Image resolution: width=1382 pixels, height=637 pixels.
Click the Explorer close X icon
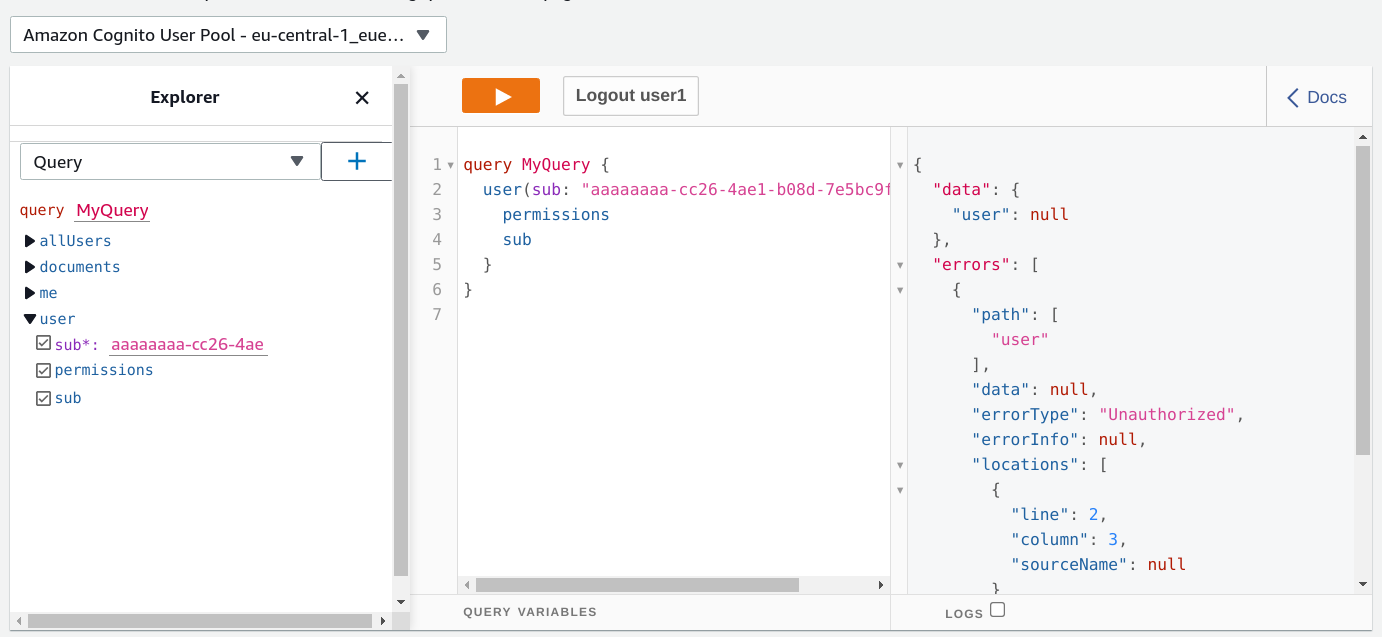coord(362,98)
